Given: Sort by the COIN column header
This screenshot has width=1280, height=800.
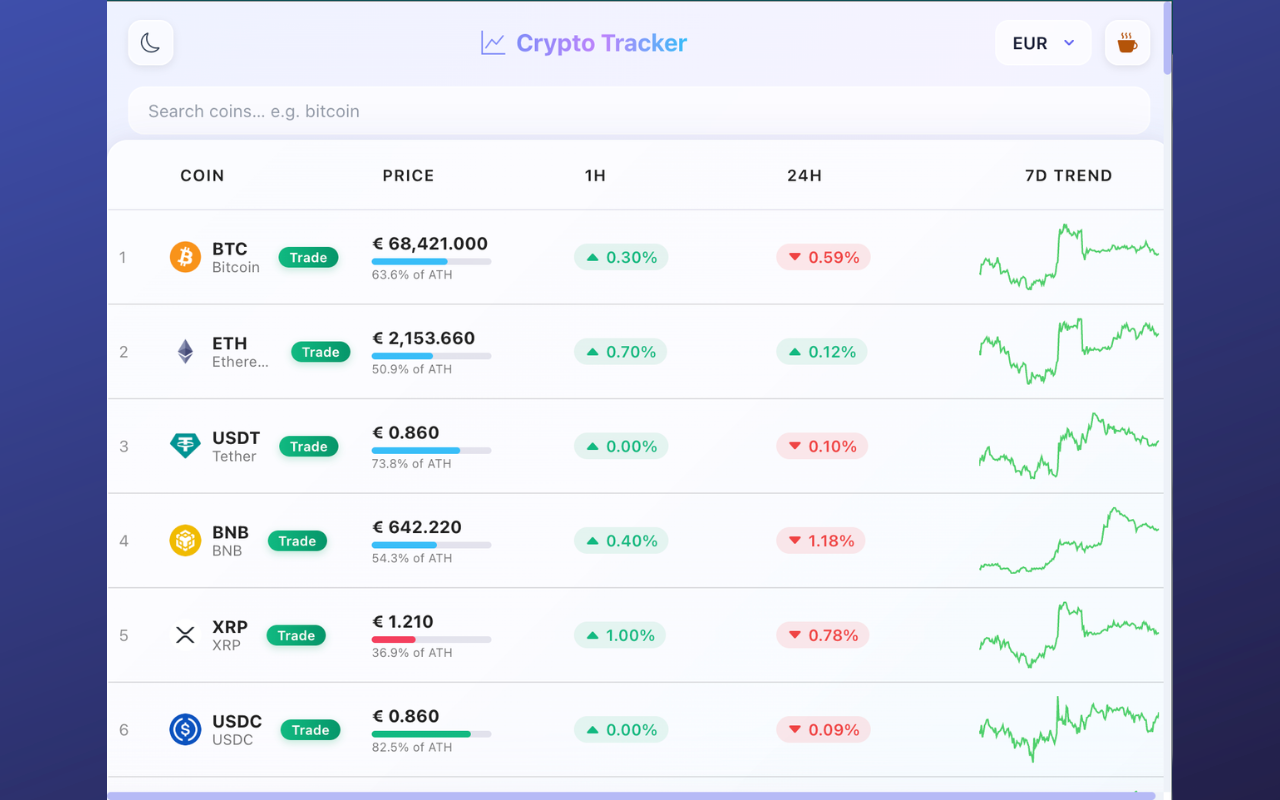Looking at the screenshot, I should pyautogui.click(x=202, y=175).
